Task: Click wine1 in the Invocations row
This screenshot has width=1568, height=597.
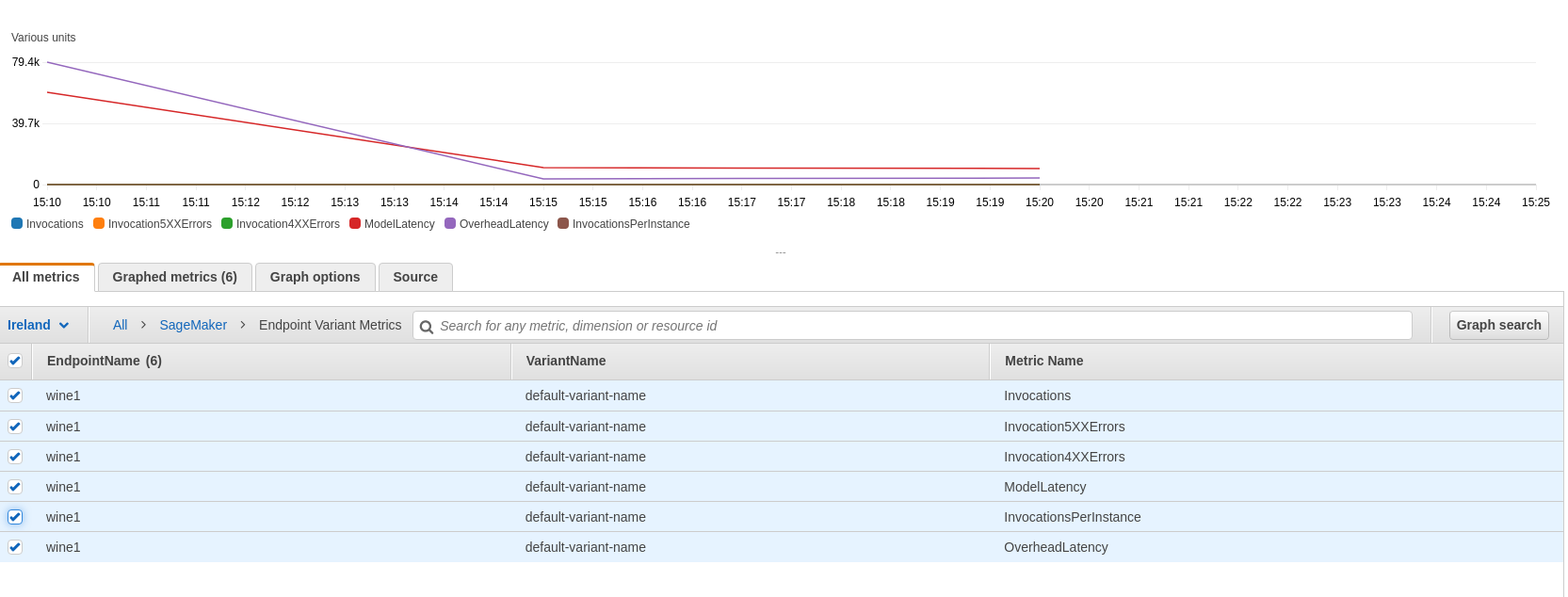Action: pos(63,395)
